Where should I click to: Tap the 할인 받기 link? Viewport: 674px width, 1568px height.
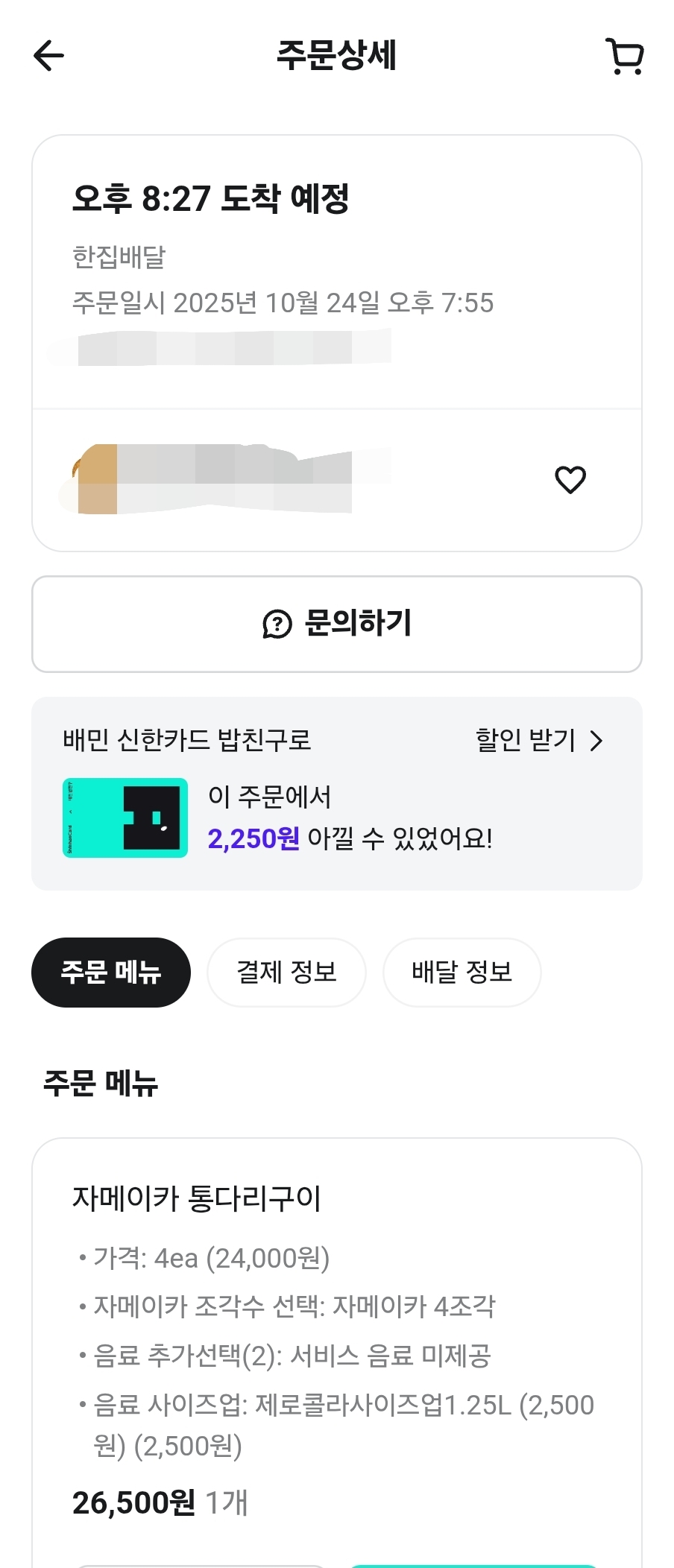pyautogui.click(x=526, y=740)
